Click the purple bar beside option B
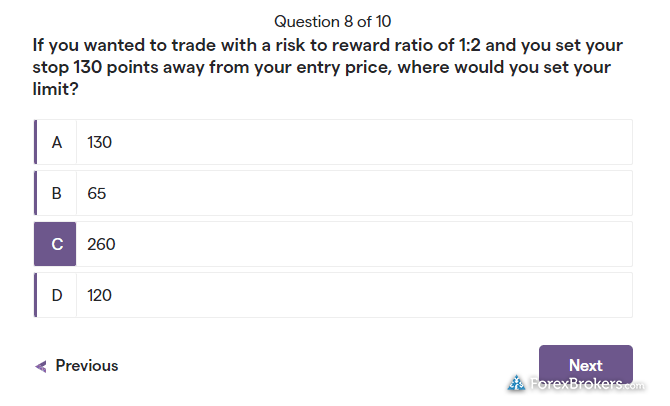 (x=35, y=193)
